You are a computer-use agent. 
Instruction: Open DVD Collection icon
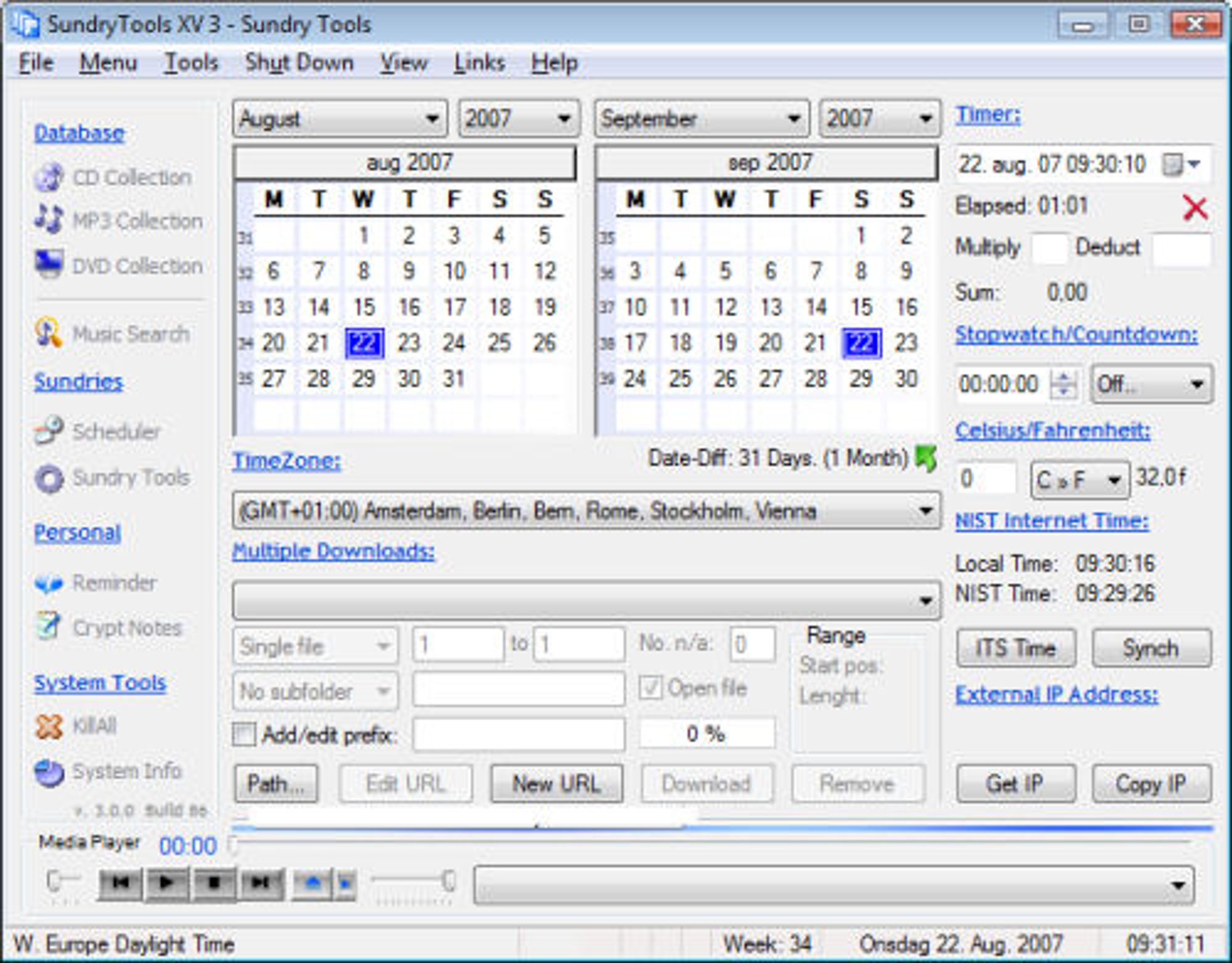coord(49,265)
